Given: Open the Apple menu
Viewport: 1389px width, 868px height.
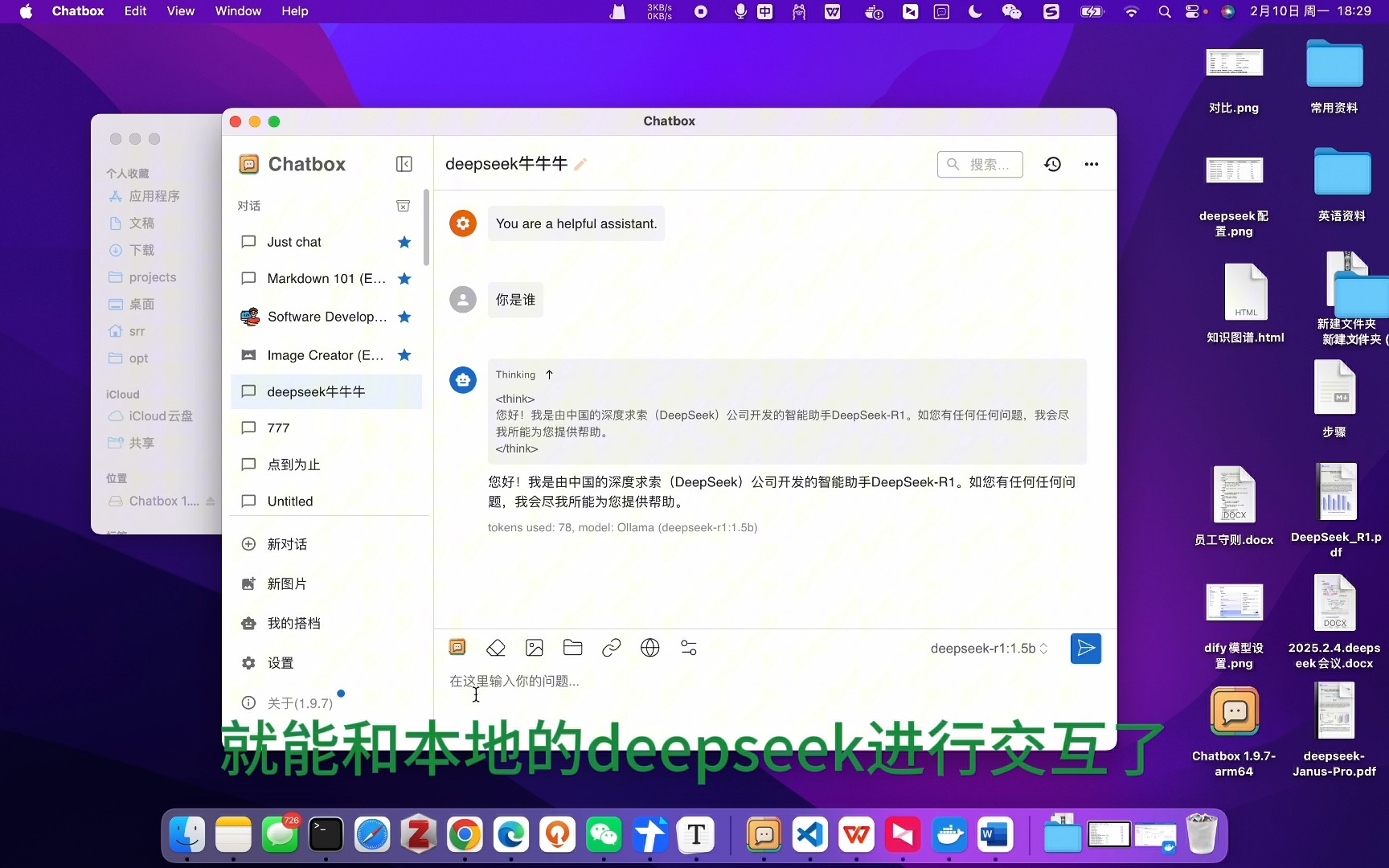Looking at the screenshot, I should point(26,11).
